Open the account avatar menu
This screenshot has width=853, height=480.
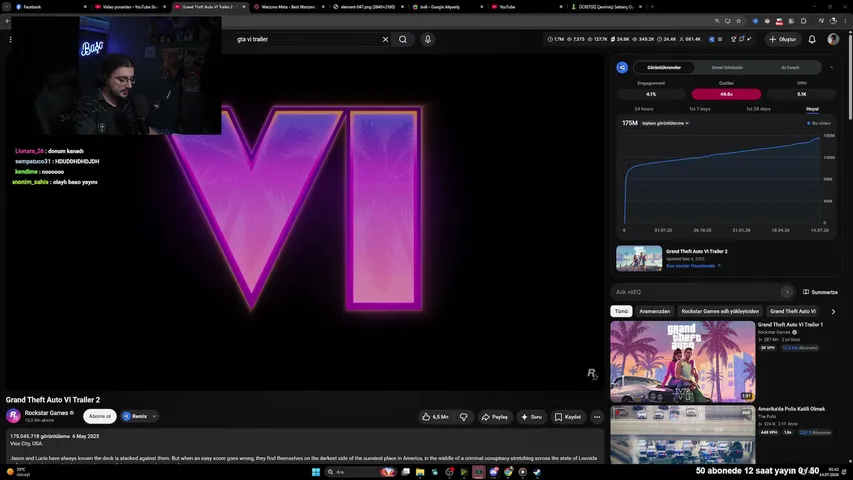click(x=833, y=39)
